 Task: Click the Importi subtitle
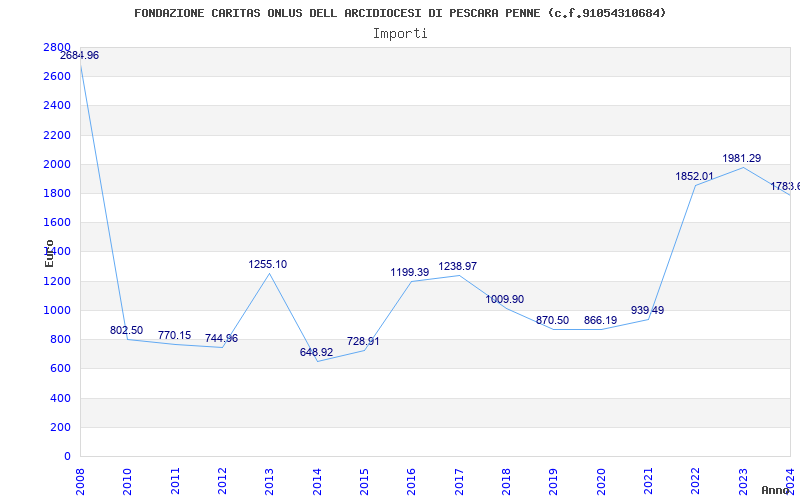tap(400, 34)
